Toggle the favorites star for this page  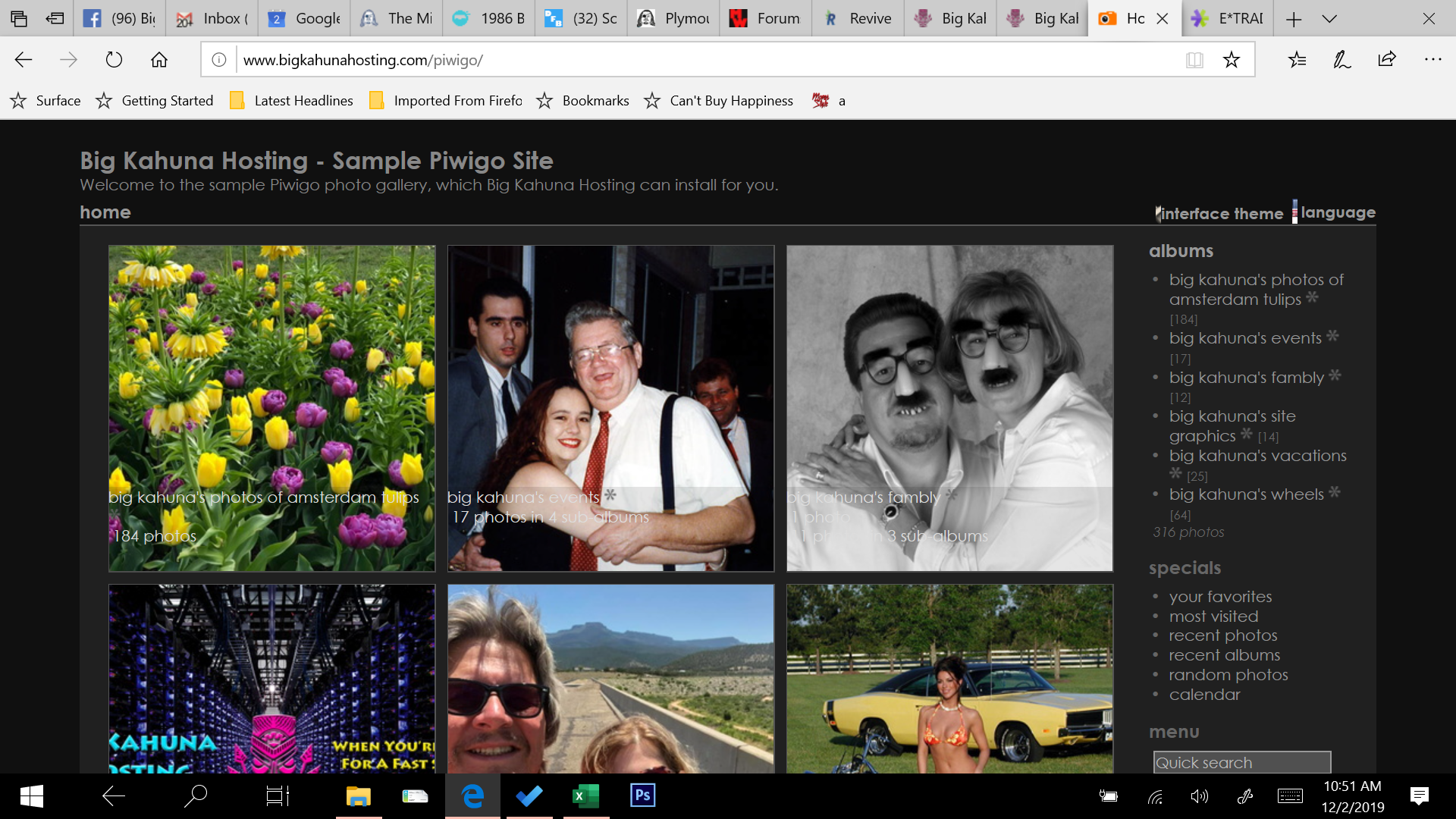pos(1232,59)
